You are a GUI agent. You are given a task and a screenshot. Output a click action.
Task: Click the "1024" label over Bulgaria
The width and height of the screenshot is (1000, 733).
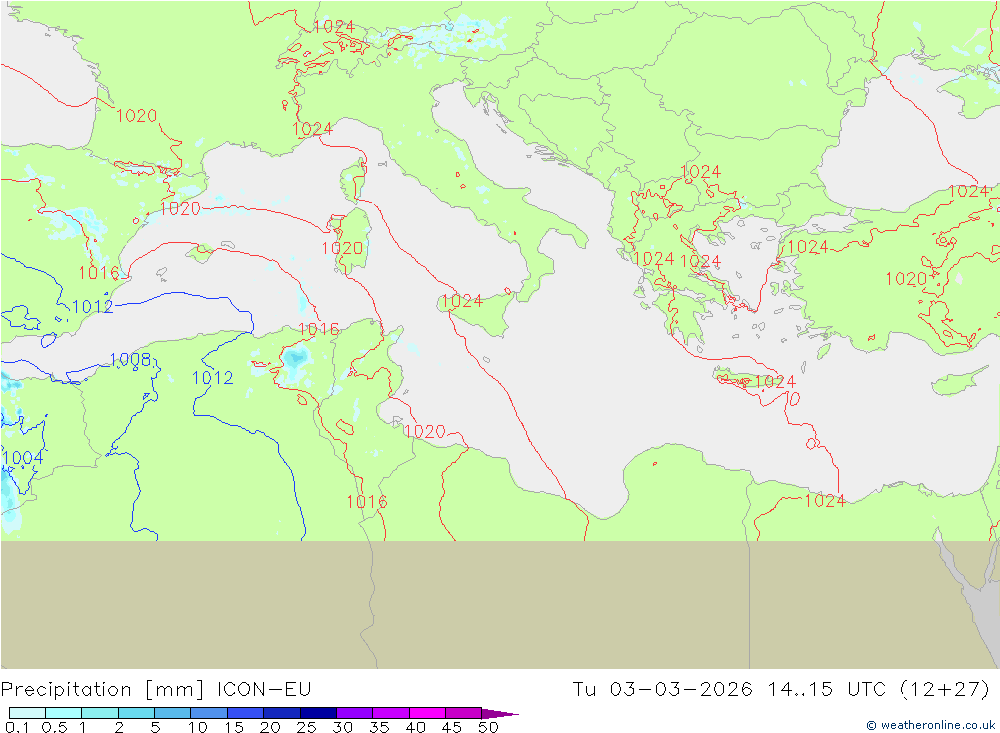(x=700, y=172)
